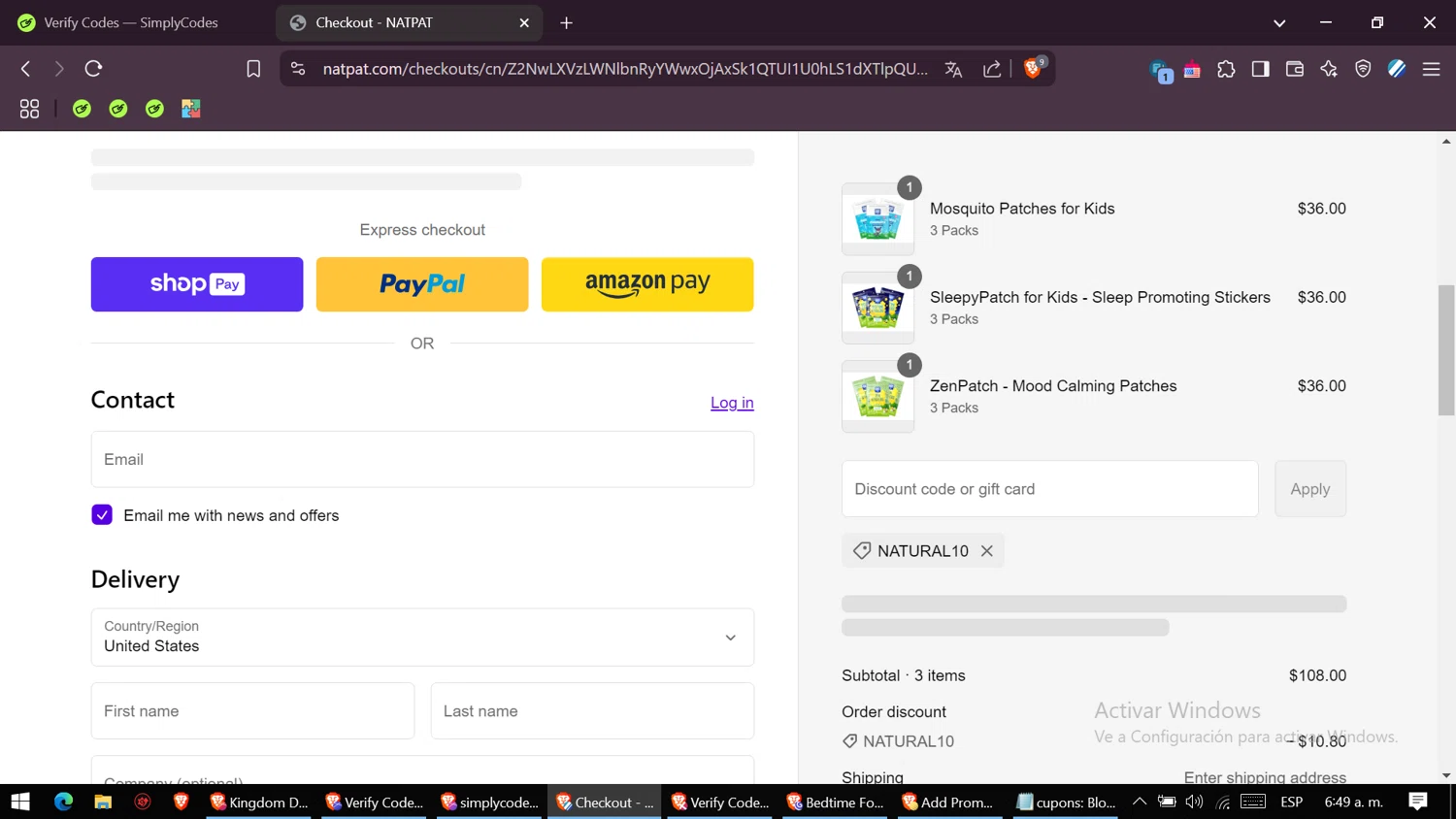Viewport: 1456px width, 819px height.
Task: Open the volume control in tray
Action: [x=1195, y=802]
